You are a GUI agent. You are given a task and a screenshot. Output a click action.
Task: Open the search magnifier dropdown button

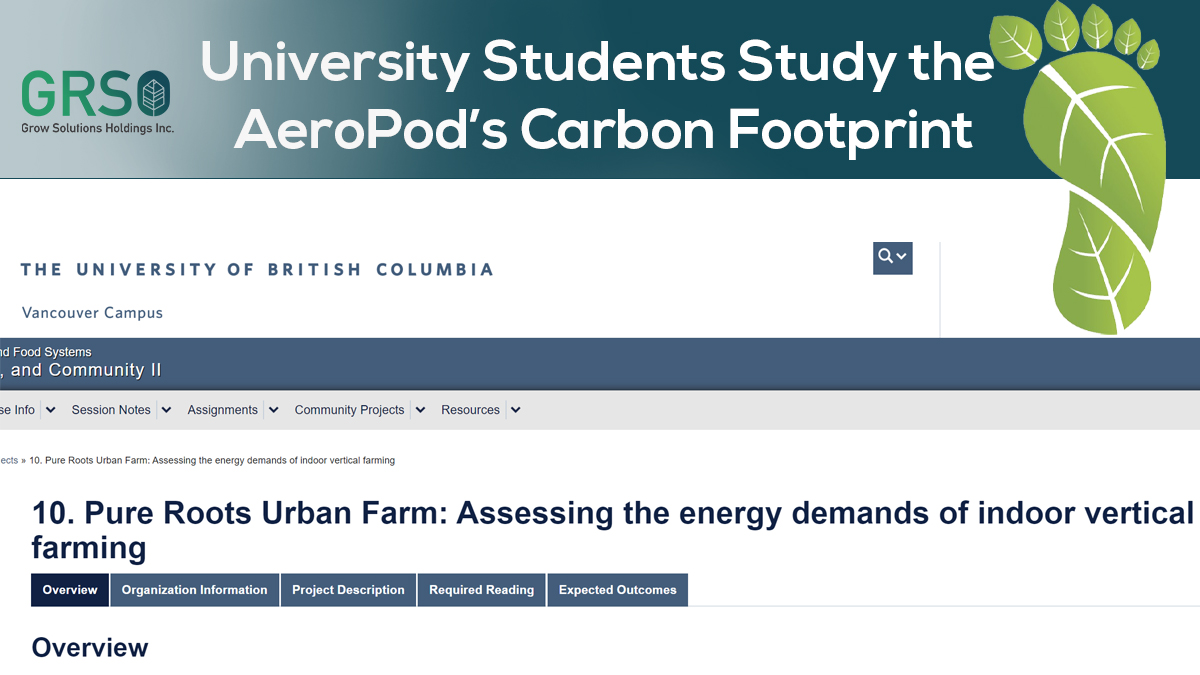[892, 258]
